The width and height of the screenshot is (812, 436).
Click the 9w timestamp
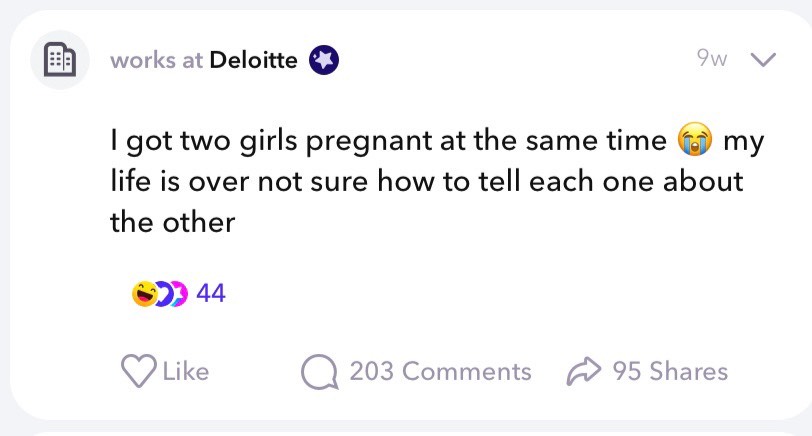pyautogui.click(x=712, y=58)
